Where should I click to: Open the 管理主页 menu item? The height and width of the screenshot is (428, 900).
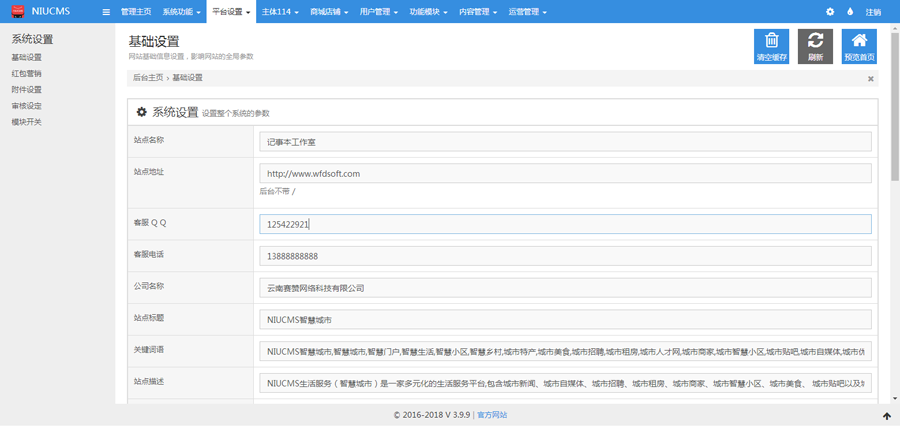click(x=136, y=12)
